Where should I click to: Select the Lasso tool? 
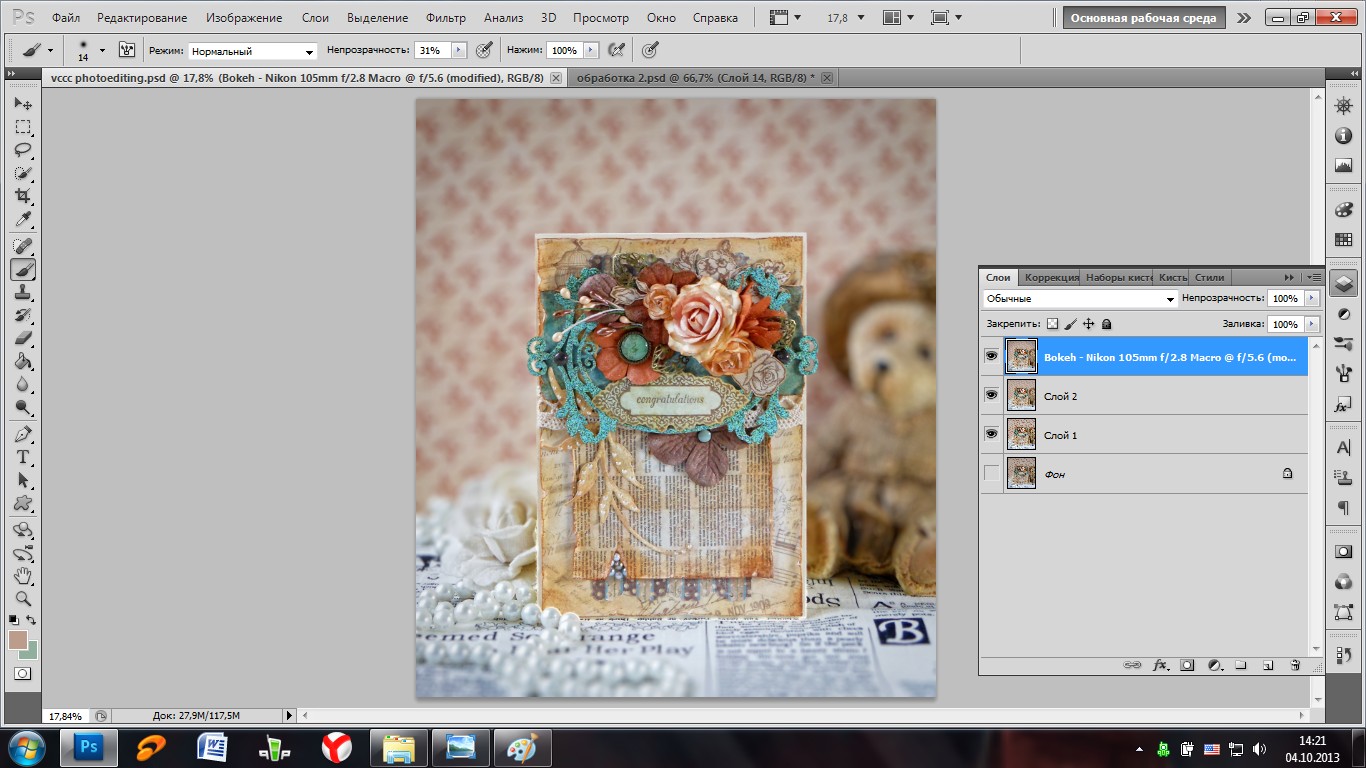coord(23,150)
